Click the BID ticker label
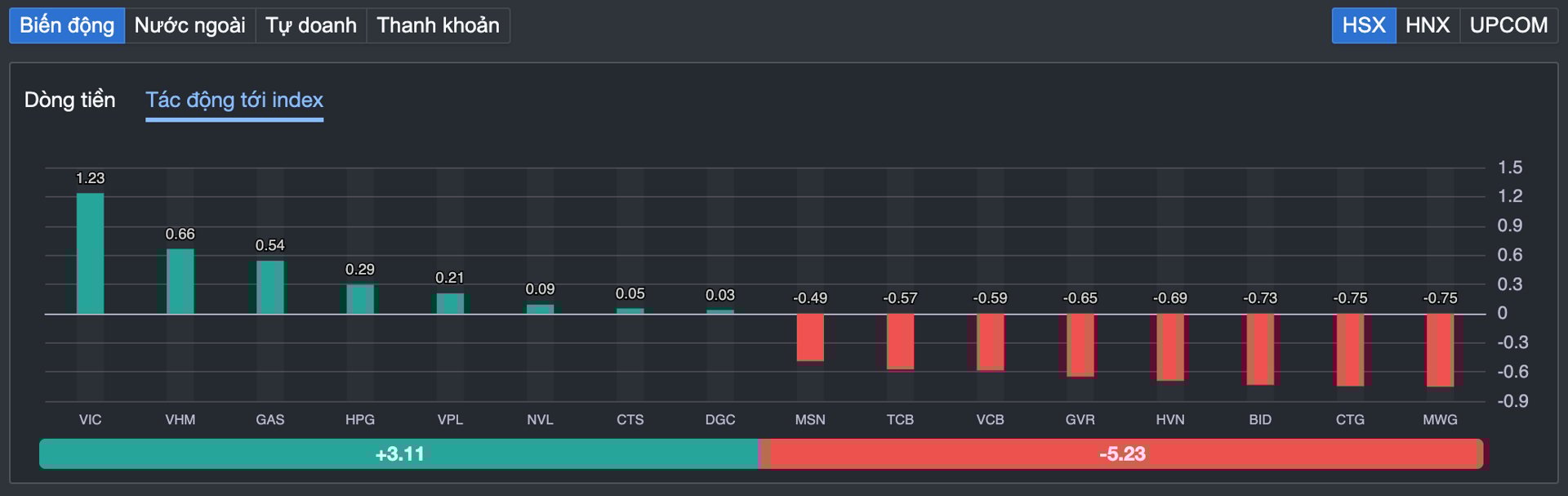 click(1260, 419)
